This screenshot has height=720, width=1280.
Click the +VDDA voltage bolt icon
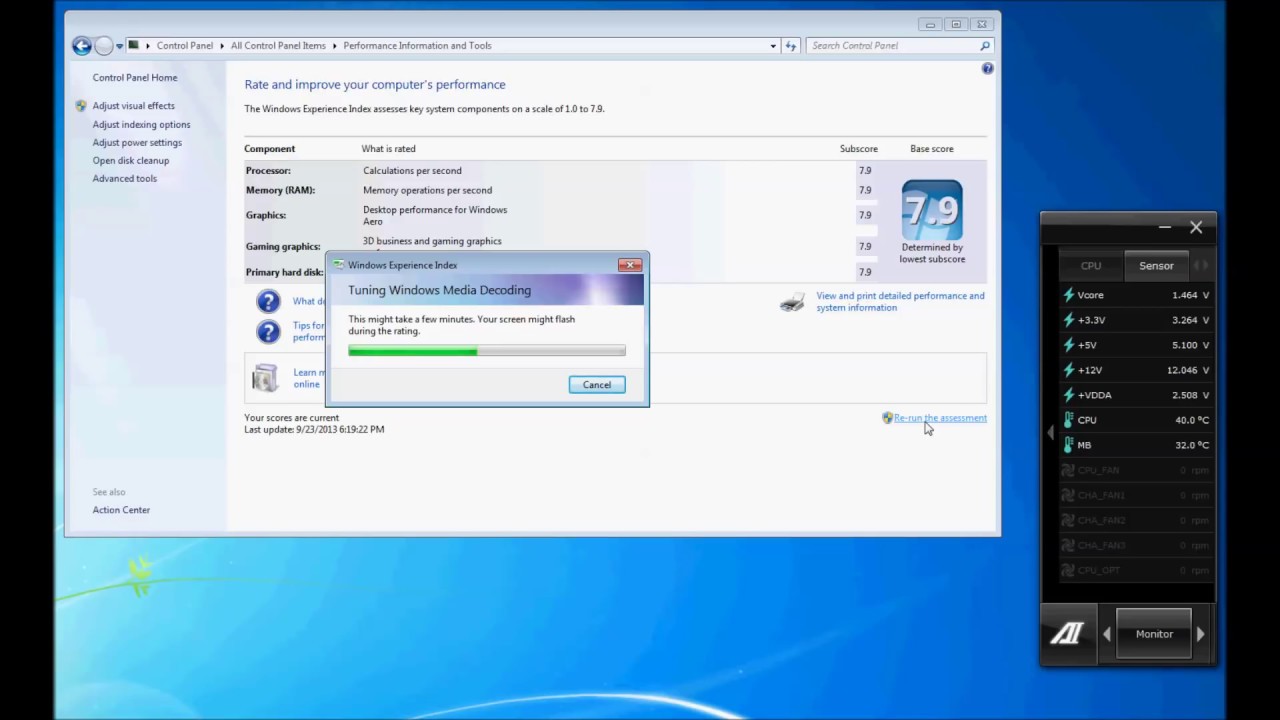point(1068,395)
